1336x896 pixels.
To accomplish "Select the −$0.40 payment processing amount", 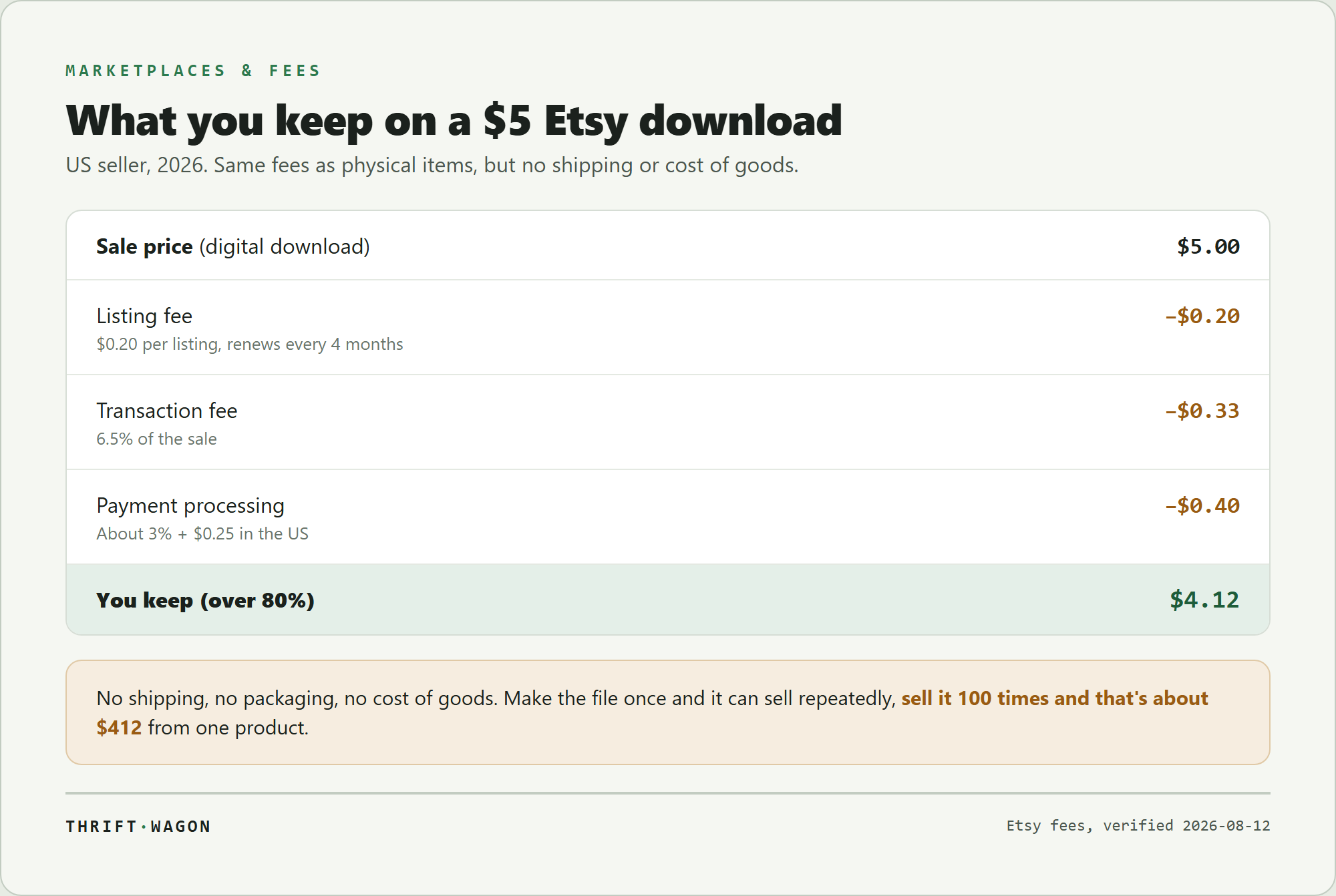I will point(1202,505).
